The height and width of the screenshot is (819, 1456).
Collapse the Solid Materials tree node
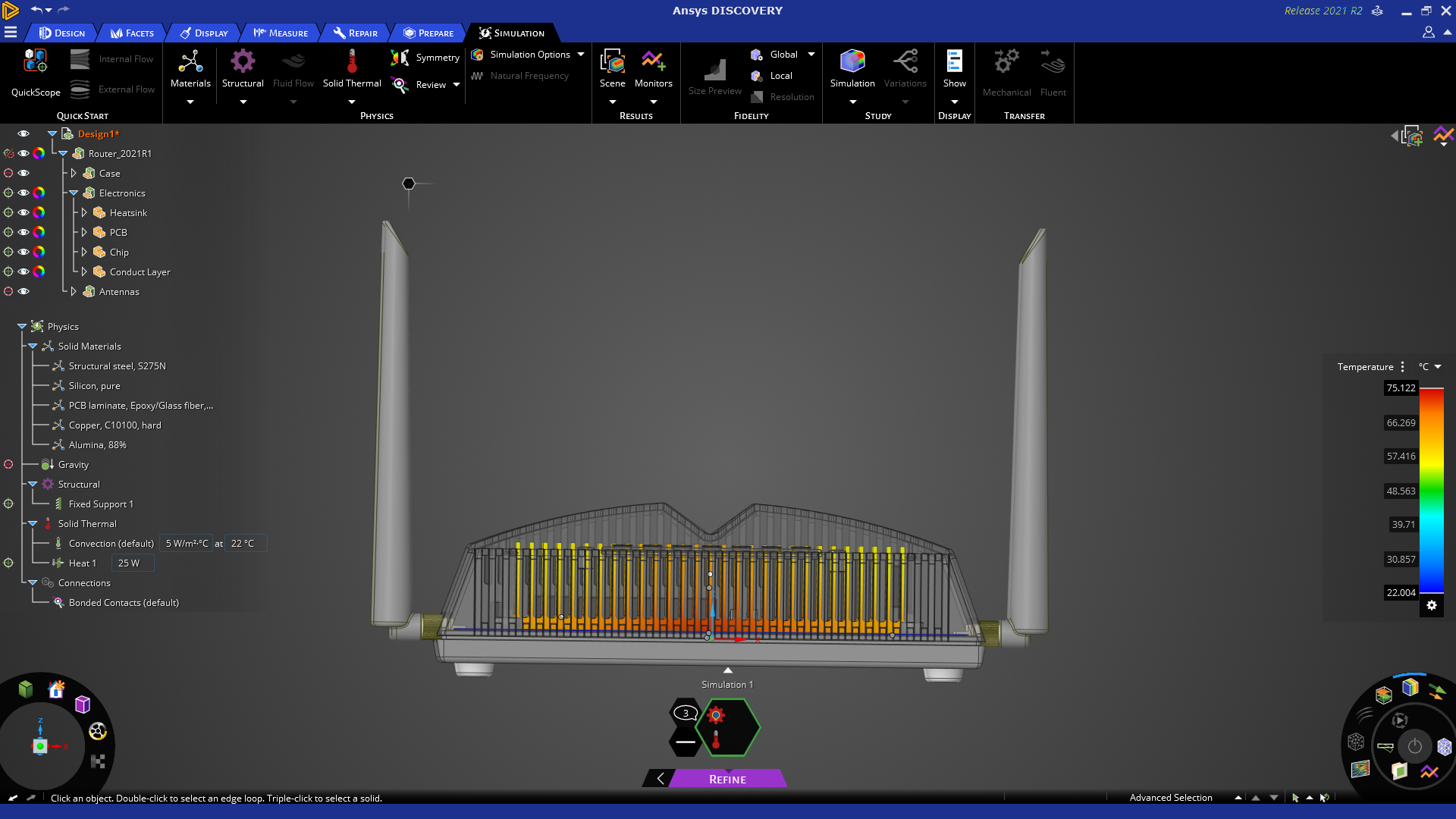point(33,346)
